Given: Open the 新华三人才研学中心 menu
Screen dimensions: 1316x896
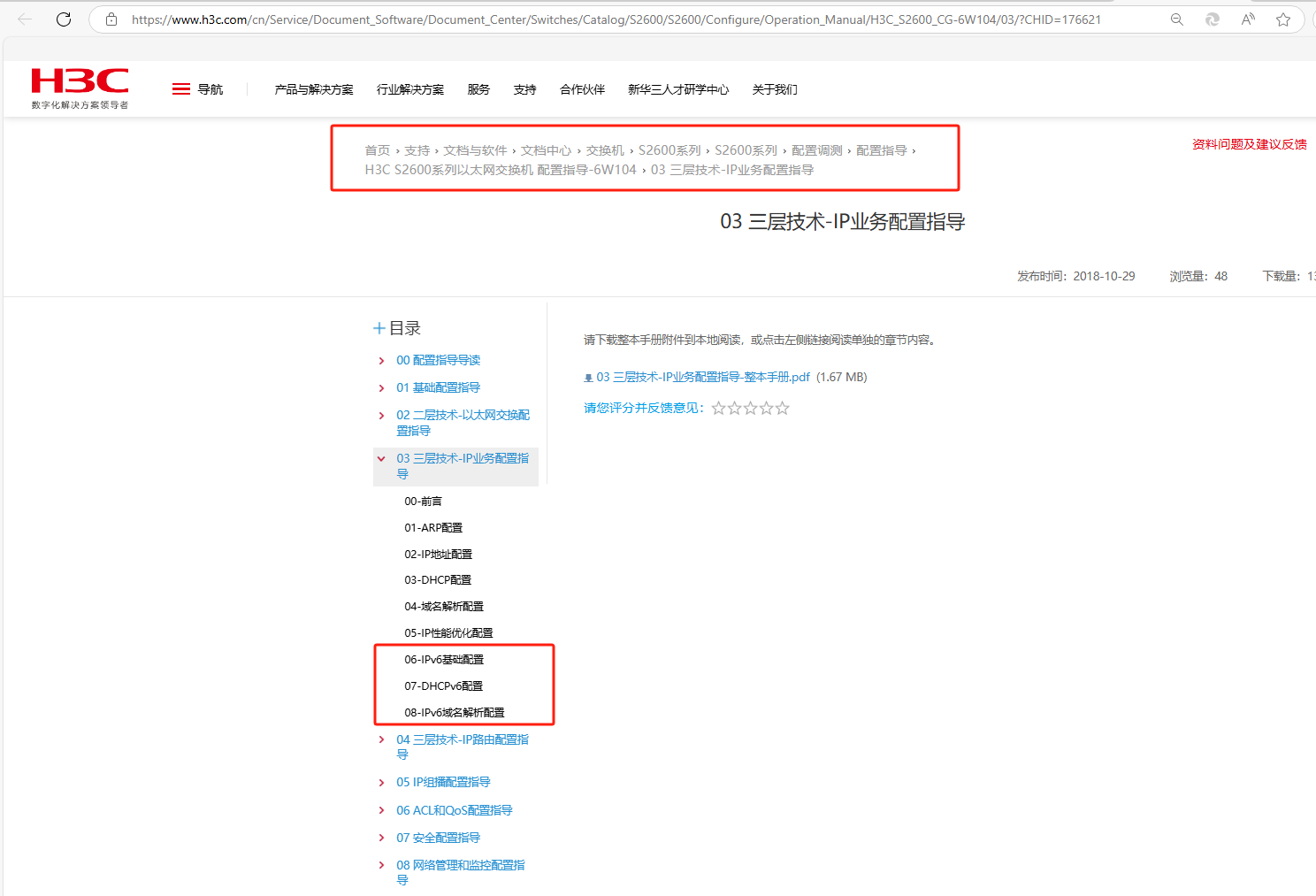Looking at the screenshot, I should (x=678, y=89).
